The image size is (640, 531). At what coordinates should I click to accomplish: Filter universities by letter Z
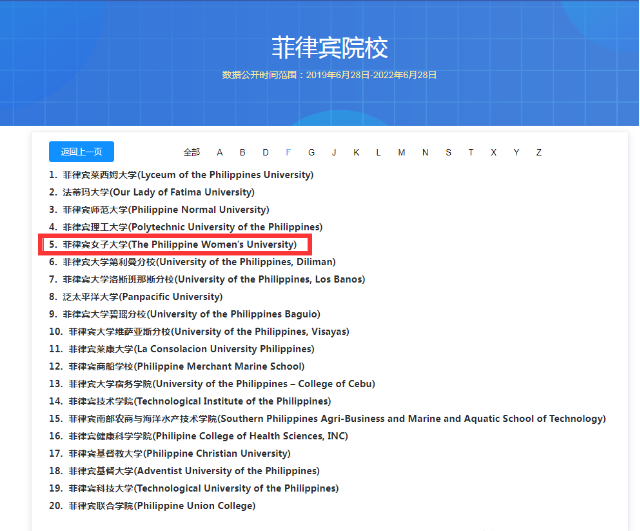coord(538,153)
